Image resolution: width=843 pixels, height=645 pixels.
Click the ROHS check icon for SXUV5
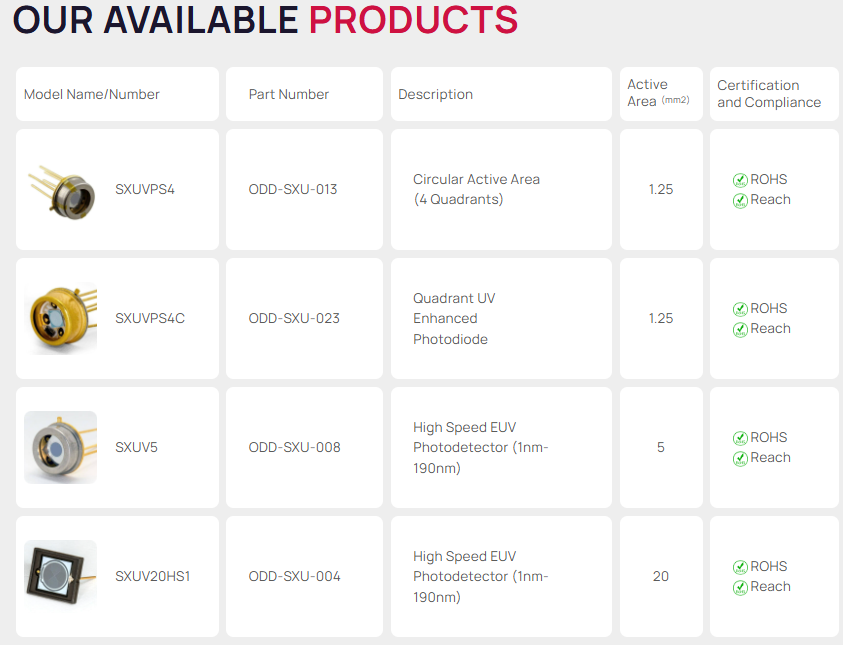click(740, 438)
